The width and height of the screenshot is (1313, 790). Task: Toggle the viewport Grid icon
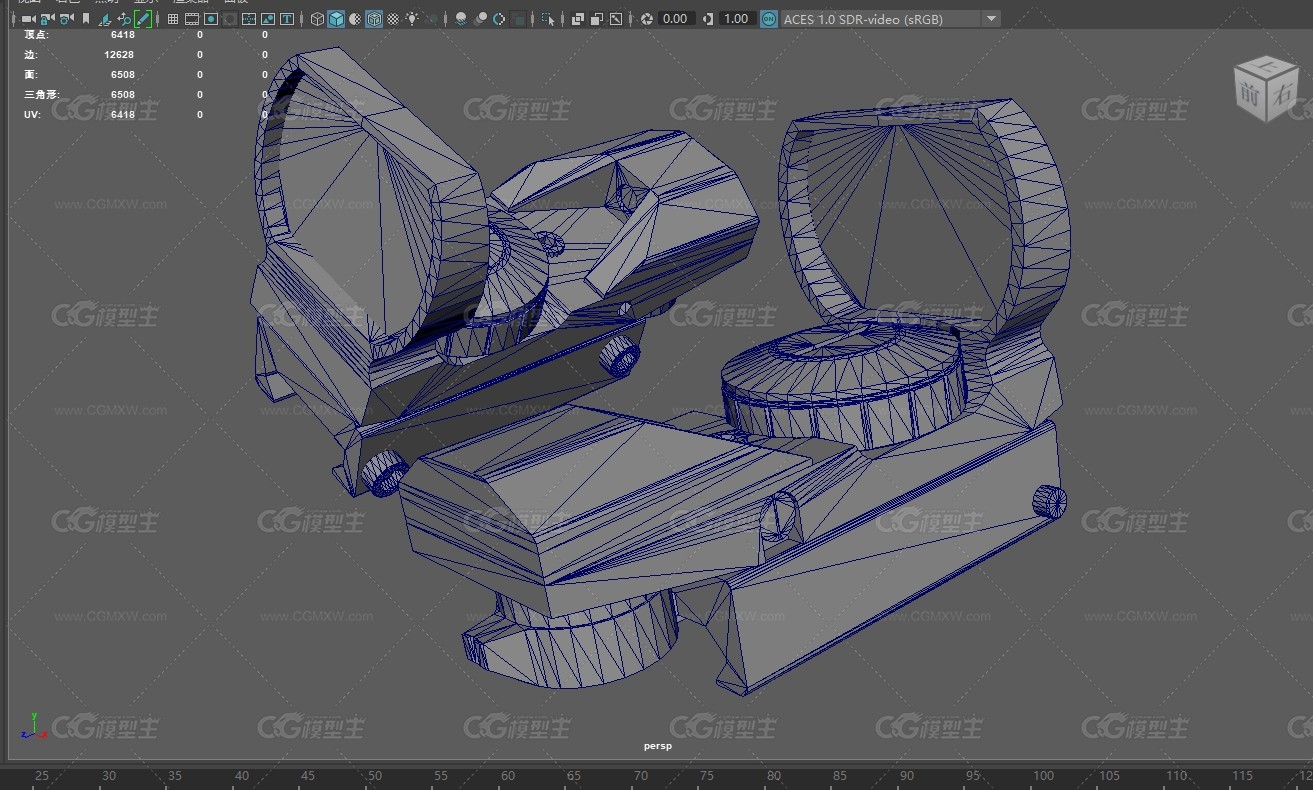tap(173, 19)
